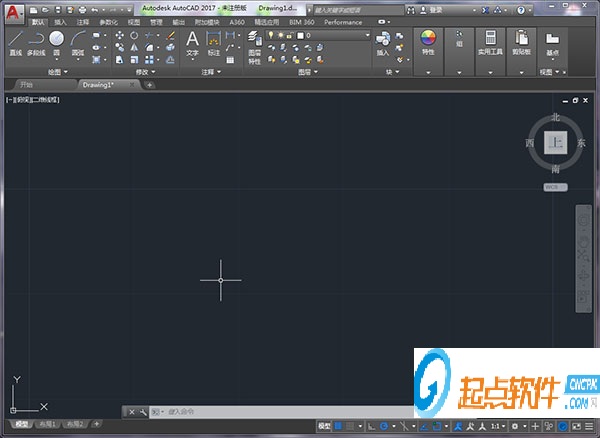Screen dimensions: 600x438
Task: Open the annotation scale 1:1 dropdown
Action: (498, 426)
